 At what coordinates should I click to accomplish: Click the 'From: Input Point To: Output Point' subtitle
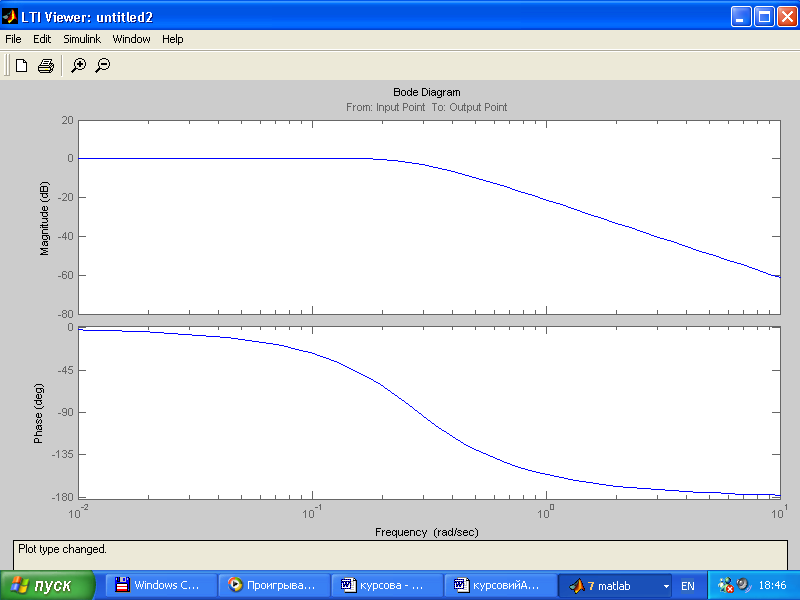pos(427,107)
